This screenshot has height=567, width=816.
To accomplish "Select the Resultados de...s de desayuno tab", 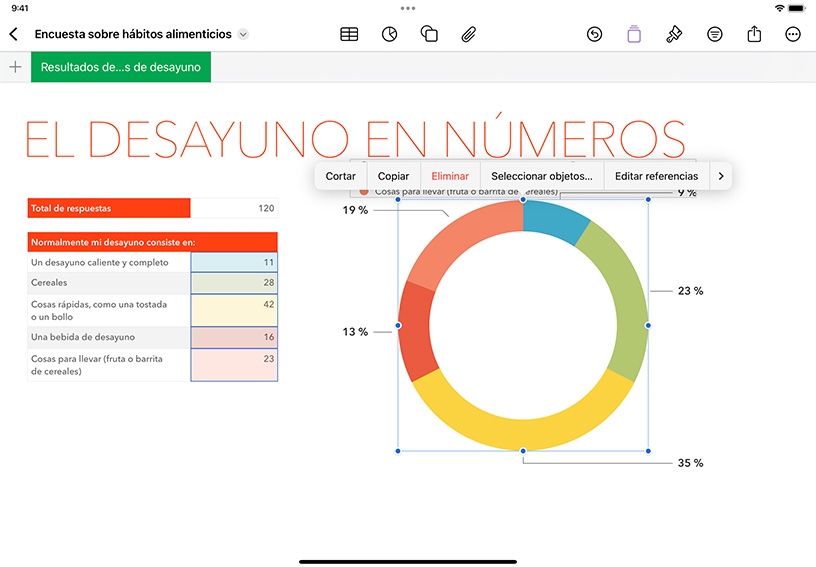I will [121, 67].
